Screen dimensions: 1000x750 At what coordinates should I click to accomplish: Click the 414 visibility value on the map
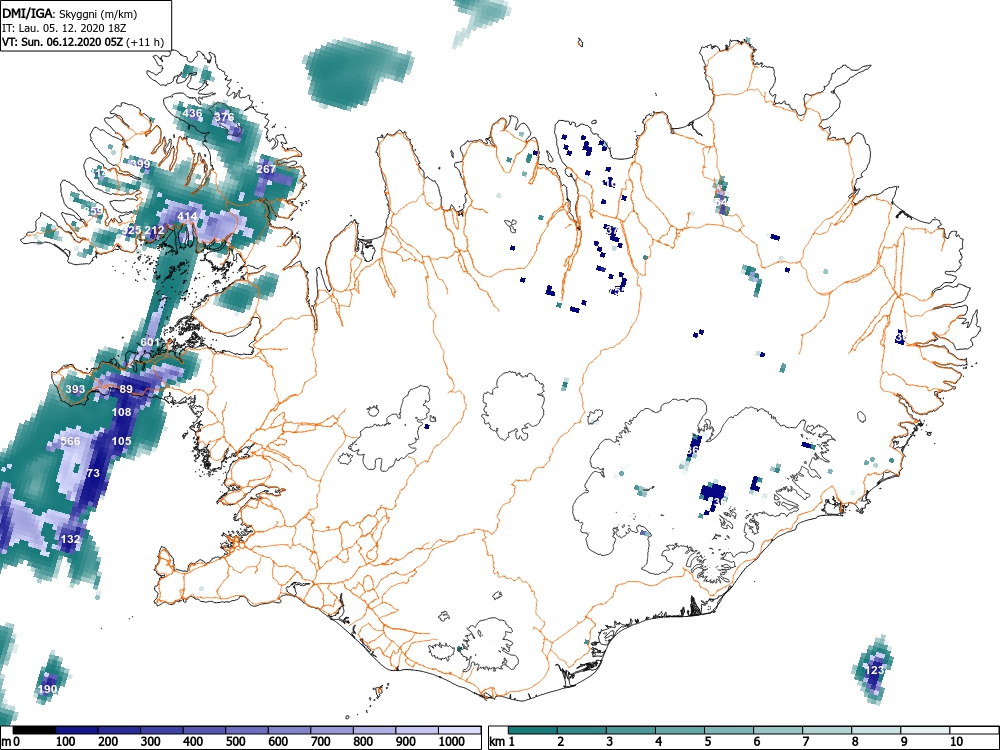[187, 216]
